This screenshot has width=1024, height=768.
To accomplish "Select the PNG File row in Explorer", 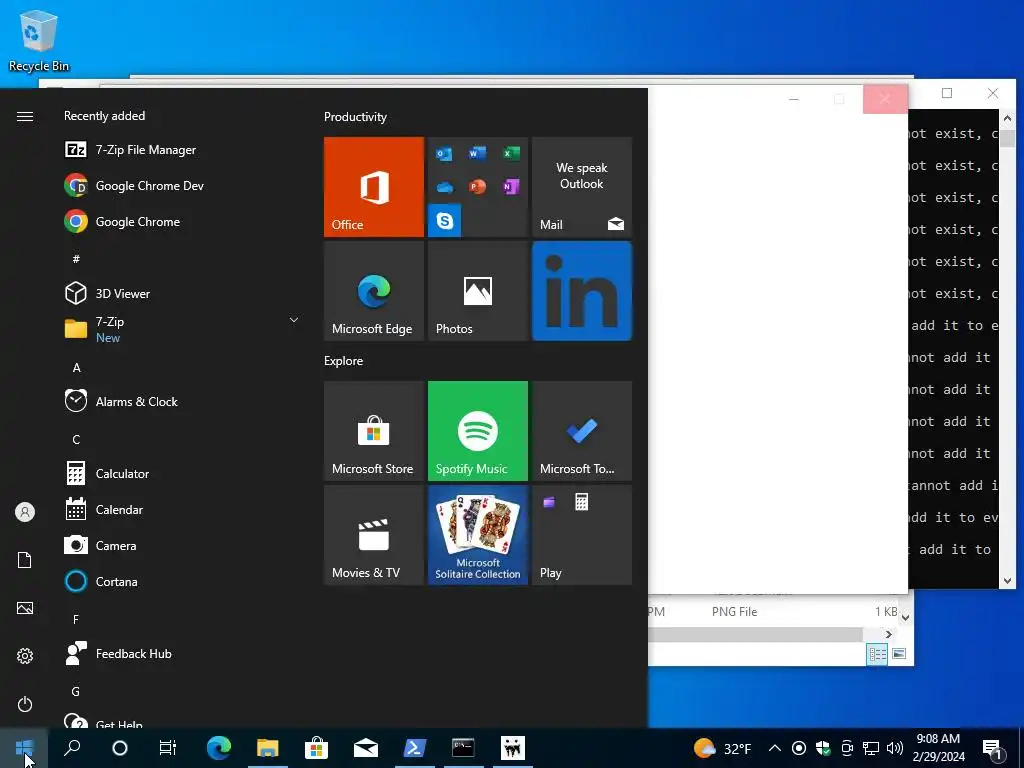I will 773,612.
